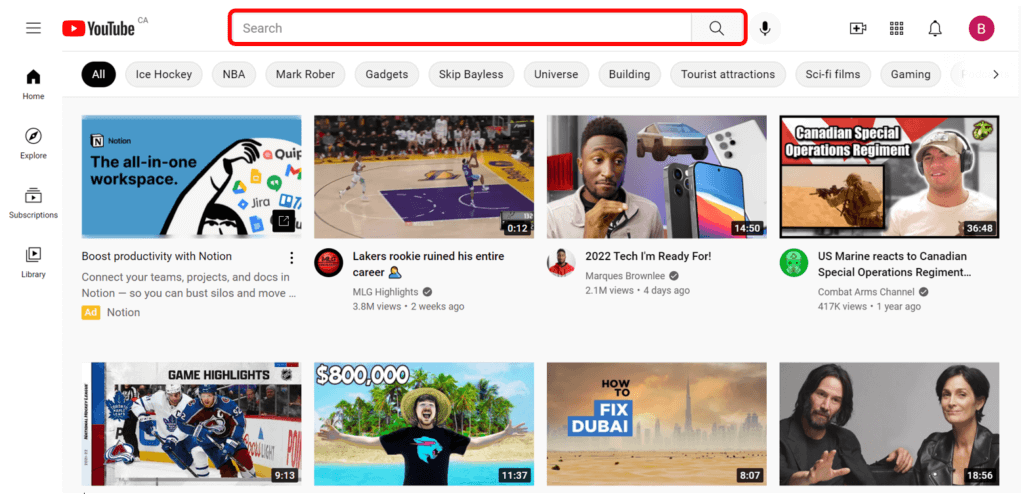Go to Home in sidebar
This screenshot has width=1024, height=494.
pos(33,85)
